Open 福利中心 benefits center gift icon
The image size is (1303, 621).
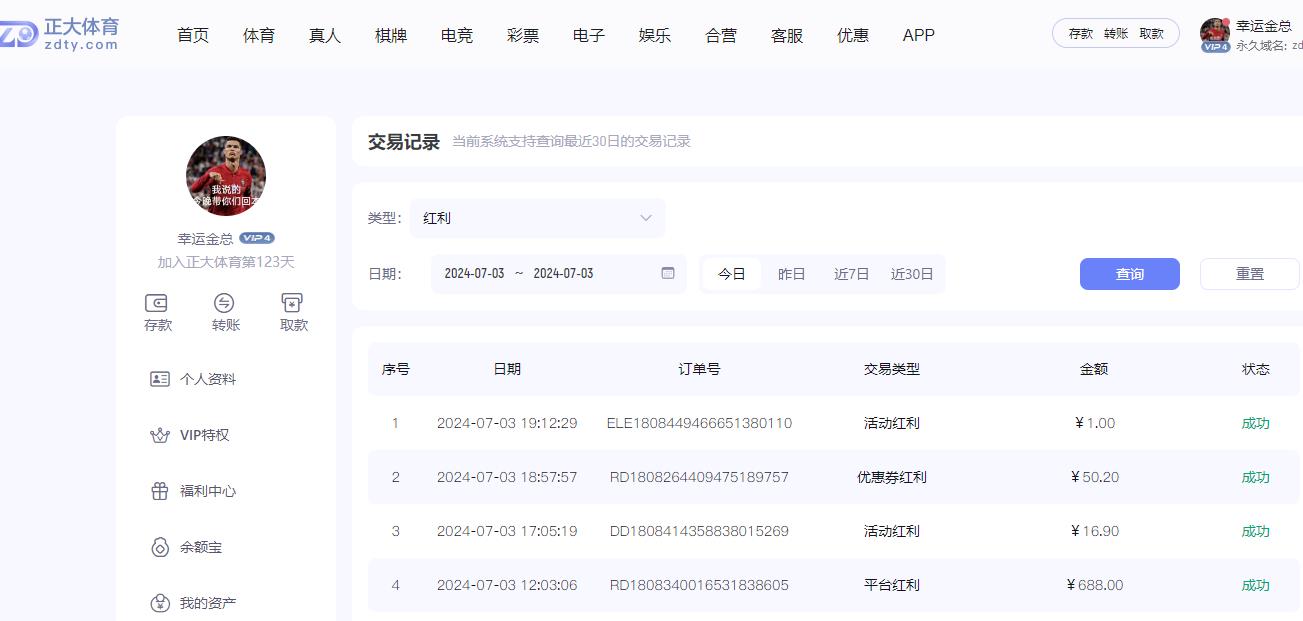(x=159, y=491)
